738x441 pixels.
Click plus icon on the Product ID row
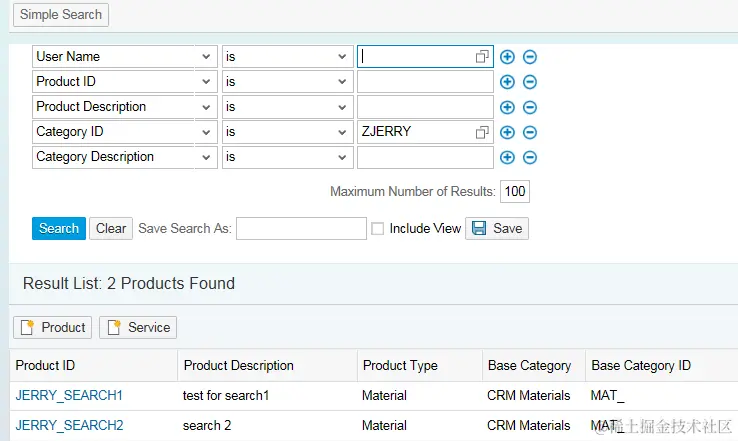pos(507,82)
